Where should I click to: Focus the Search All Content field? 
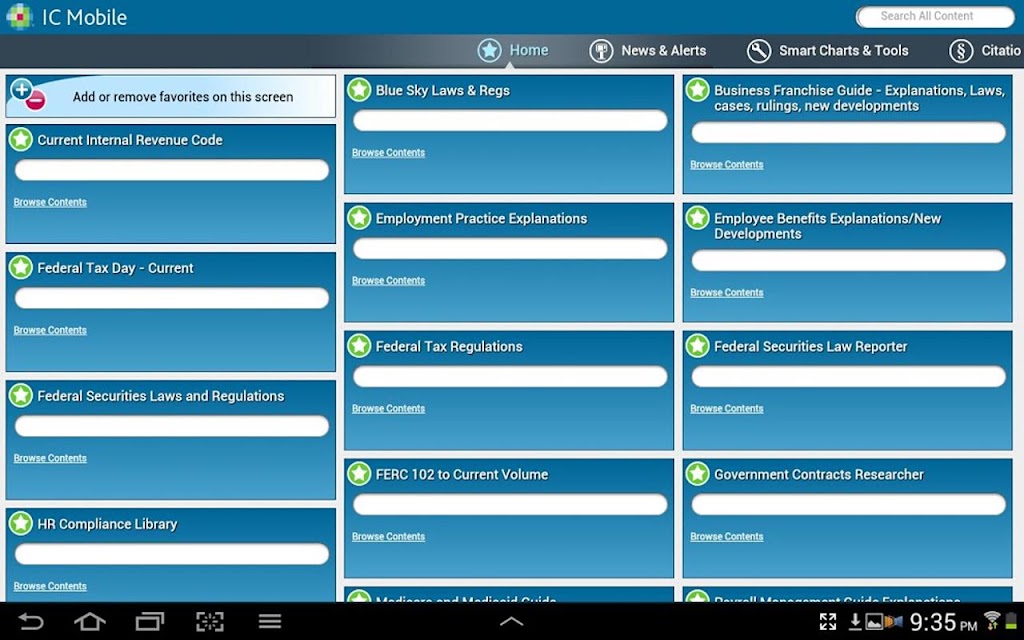pos(935,16)
